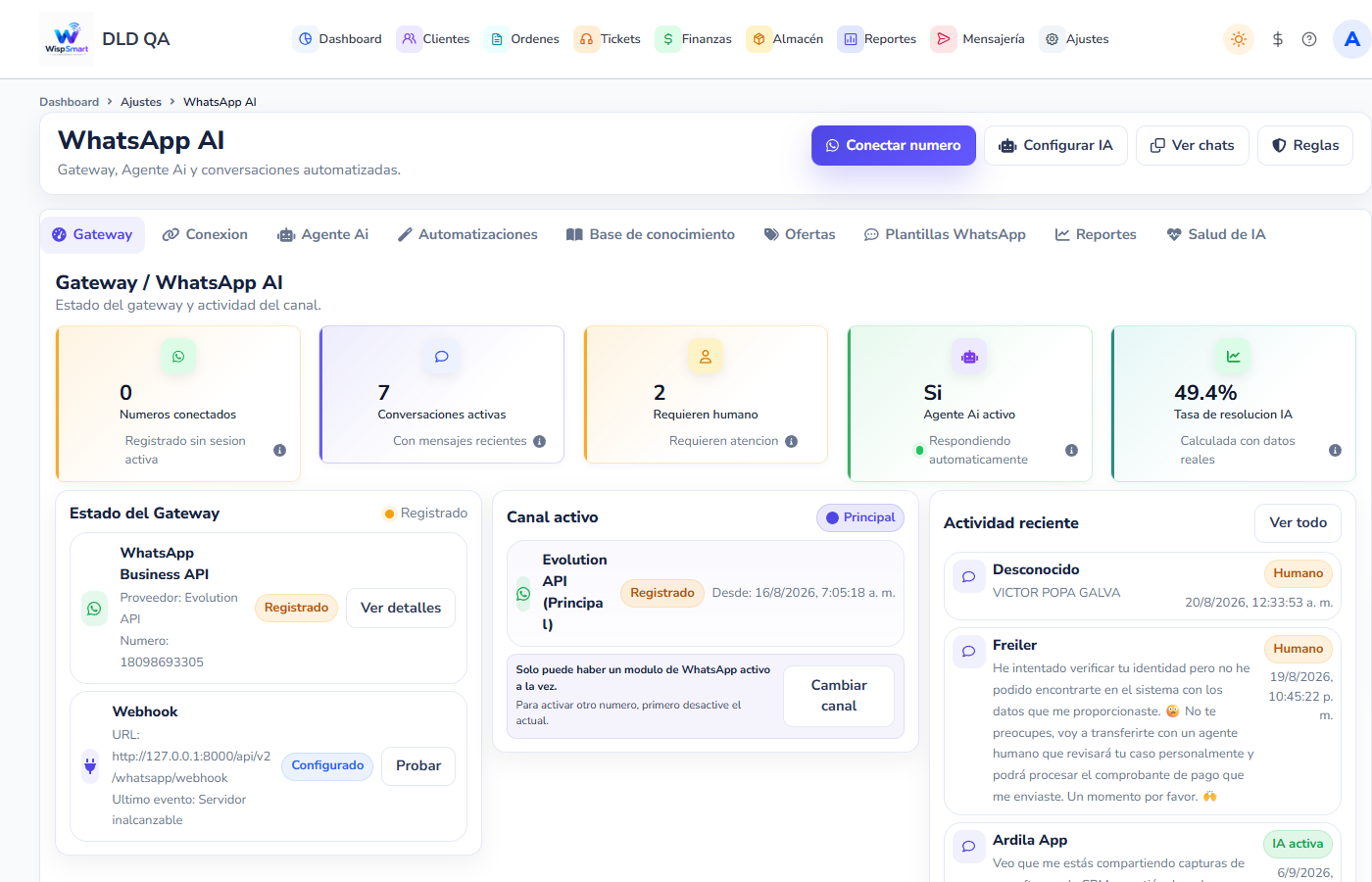Click info icon on Numeros conectados card
Viewport: 1372px width, 882px height.
pos(279,451)
